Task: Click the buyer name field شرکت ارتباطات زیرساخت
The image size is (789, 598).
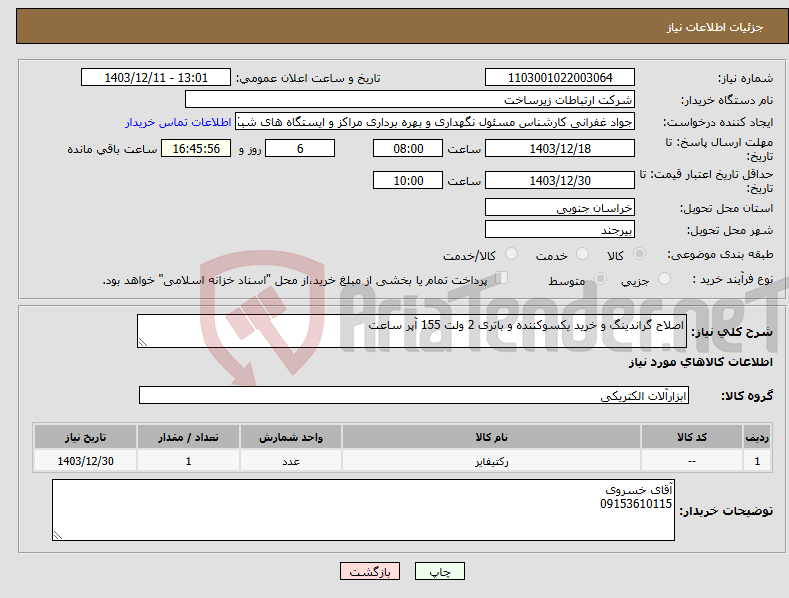Action: coord(410,100)
